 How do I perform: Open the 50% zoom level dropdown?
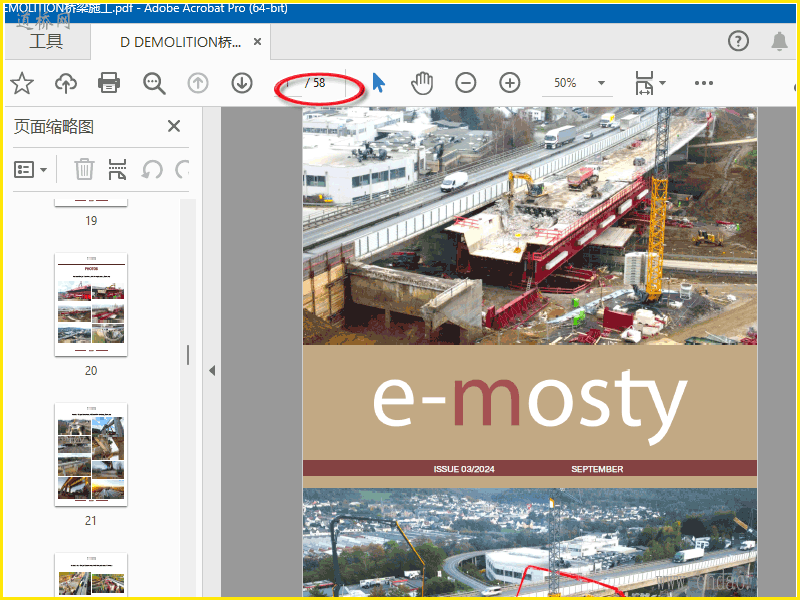(x=601, y=83)
